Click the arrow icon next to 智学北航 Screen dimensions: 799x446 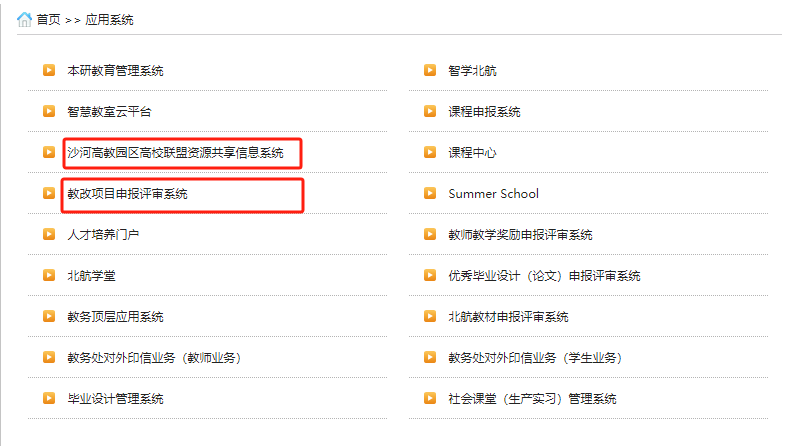tap(430, 71)
